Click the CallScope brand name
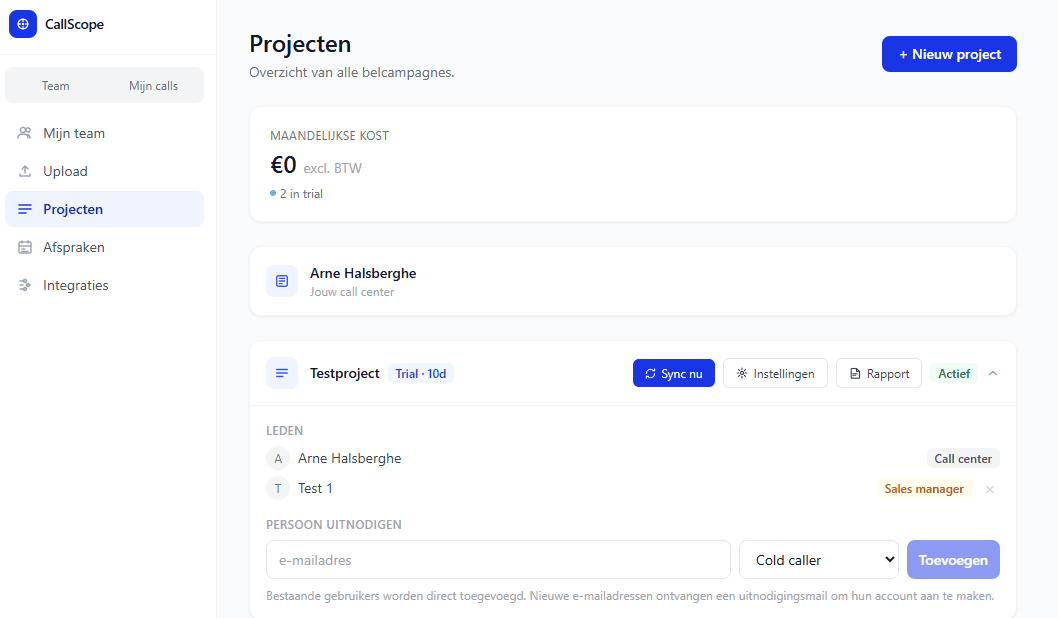 pyautogui.click(x=74, y=24)
